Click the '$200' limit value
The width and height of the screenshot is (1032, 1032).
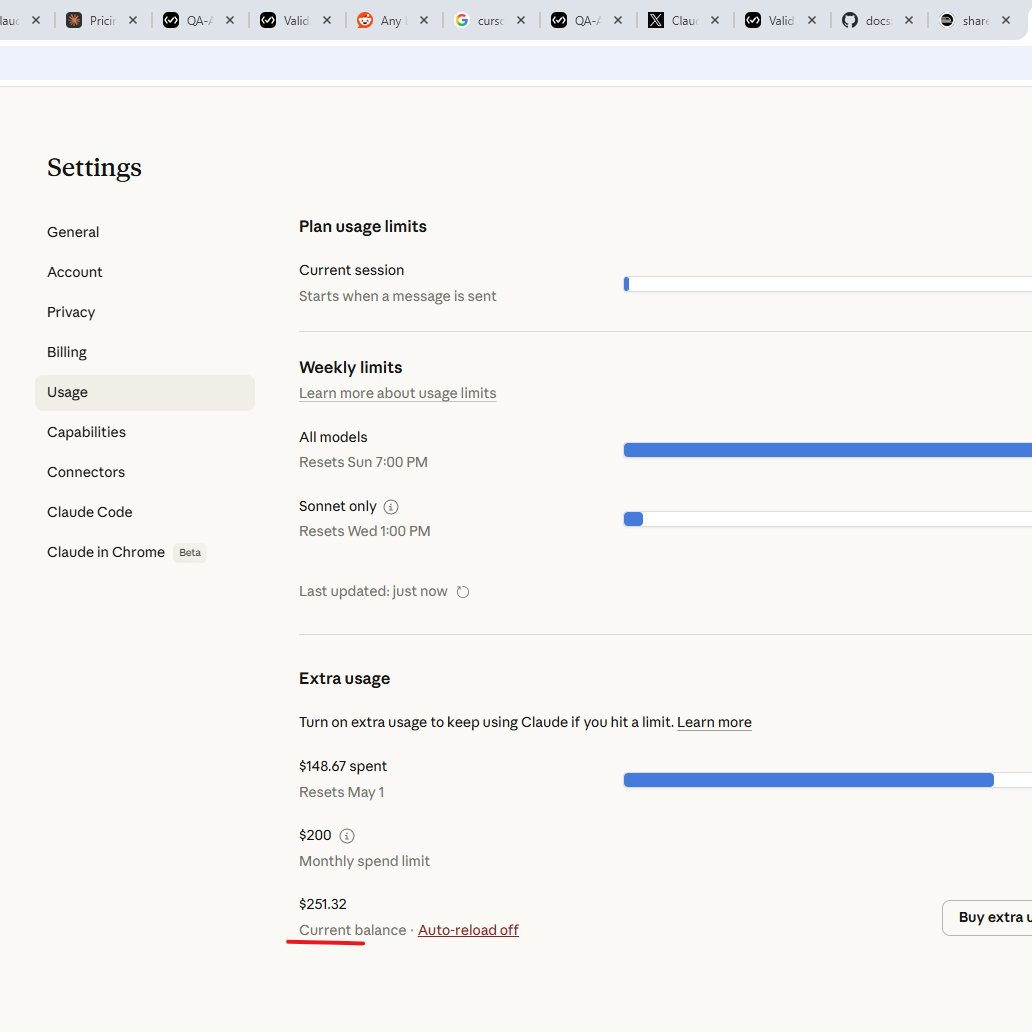click(x=315, y=835)
